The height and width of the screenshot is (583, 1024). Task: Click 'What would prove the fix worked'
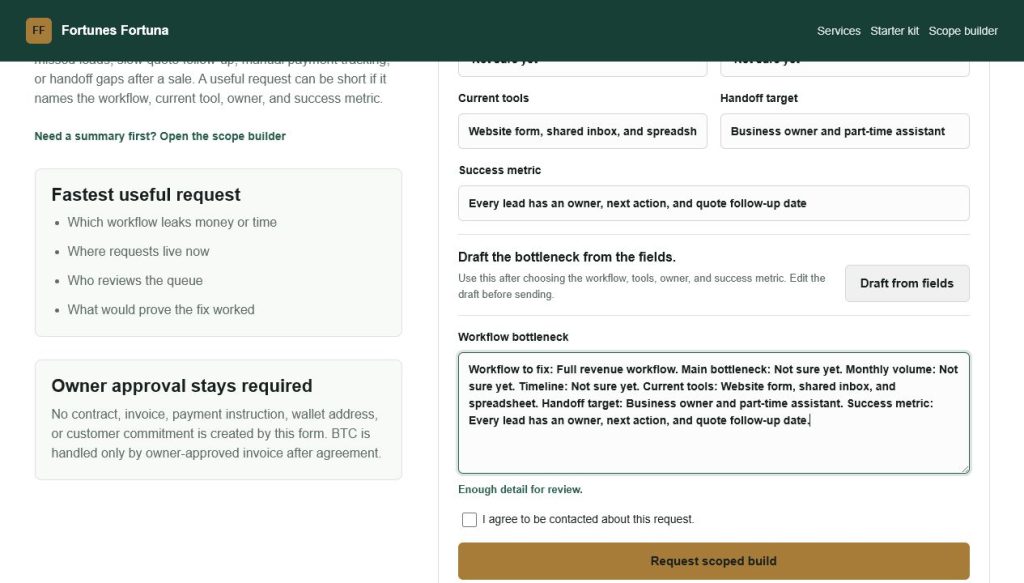coord(161,309)
